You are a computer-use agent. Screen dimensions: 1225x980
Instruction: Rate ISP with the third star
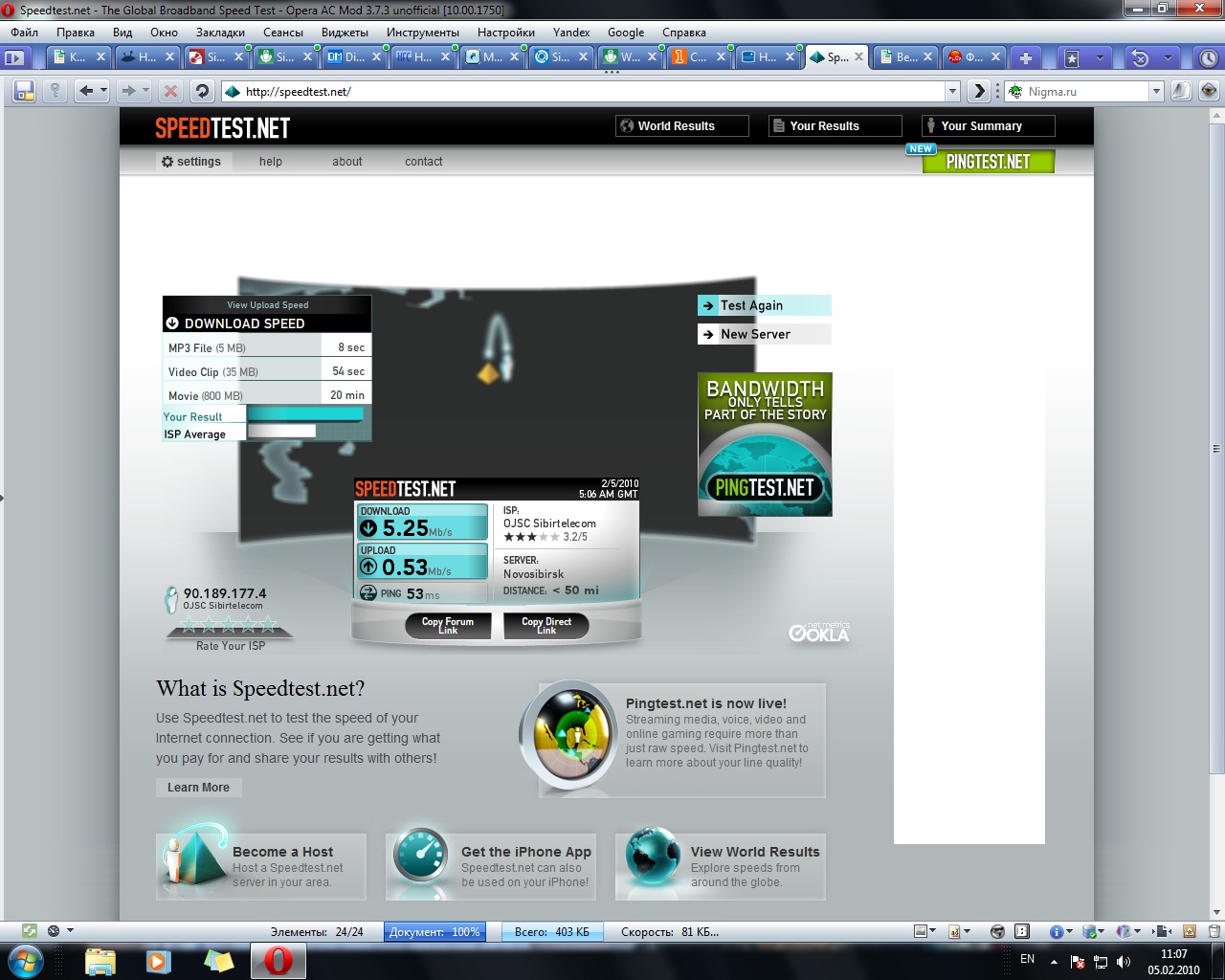pos(229,625)
